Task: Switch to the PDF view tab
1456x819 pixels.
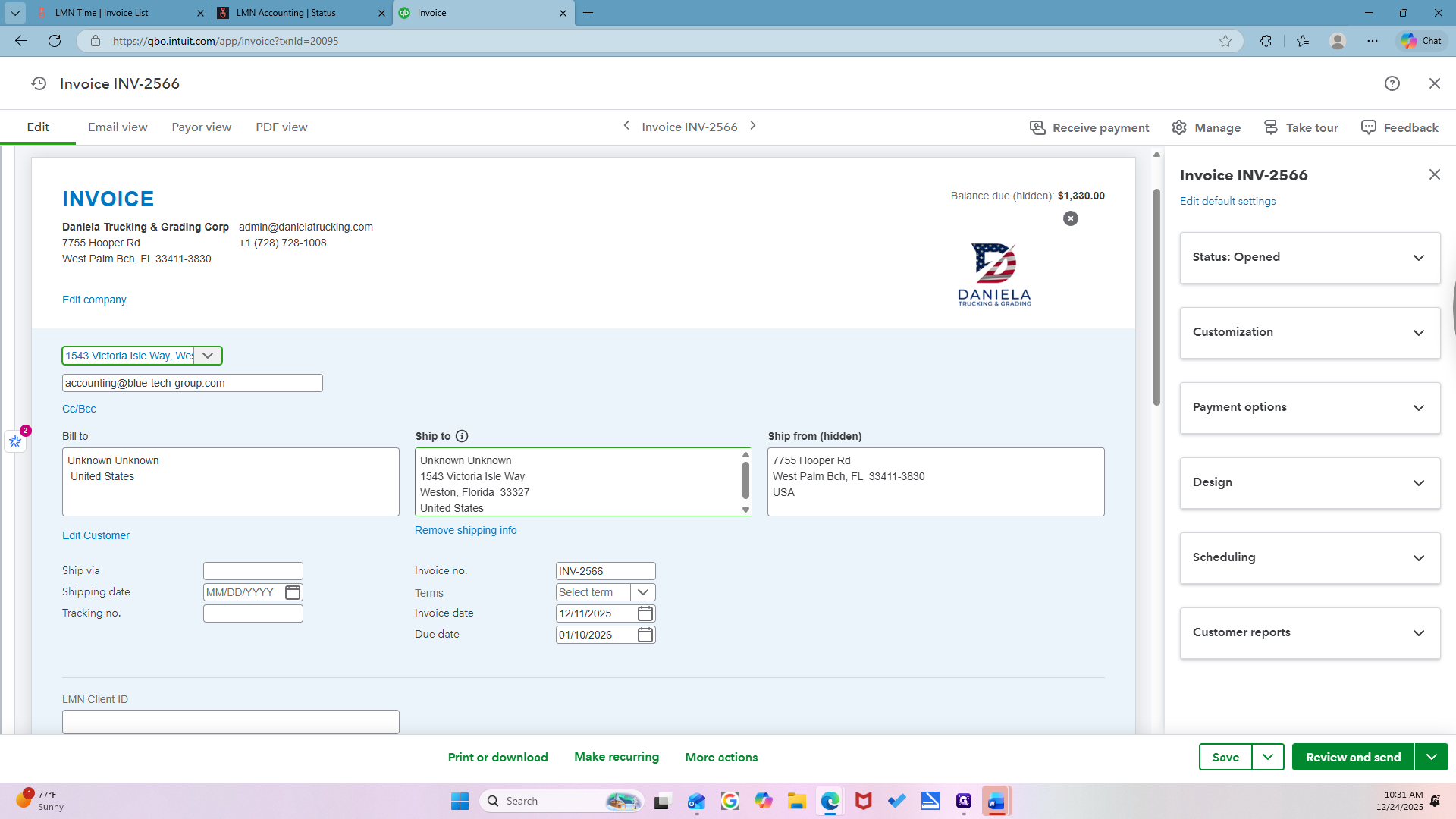Action: [x=281, y=127]
